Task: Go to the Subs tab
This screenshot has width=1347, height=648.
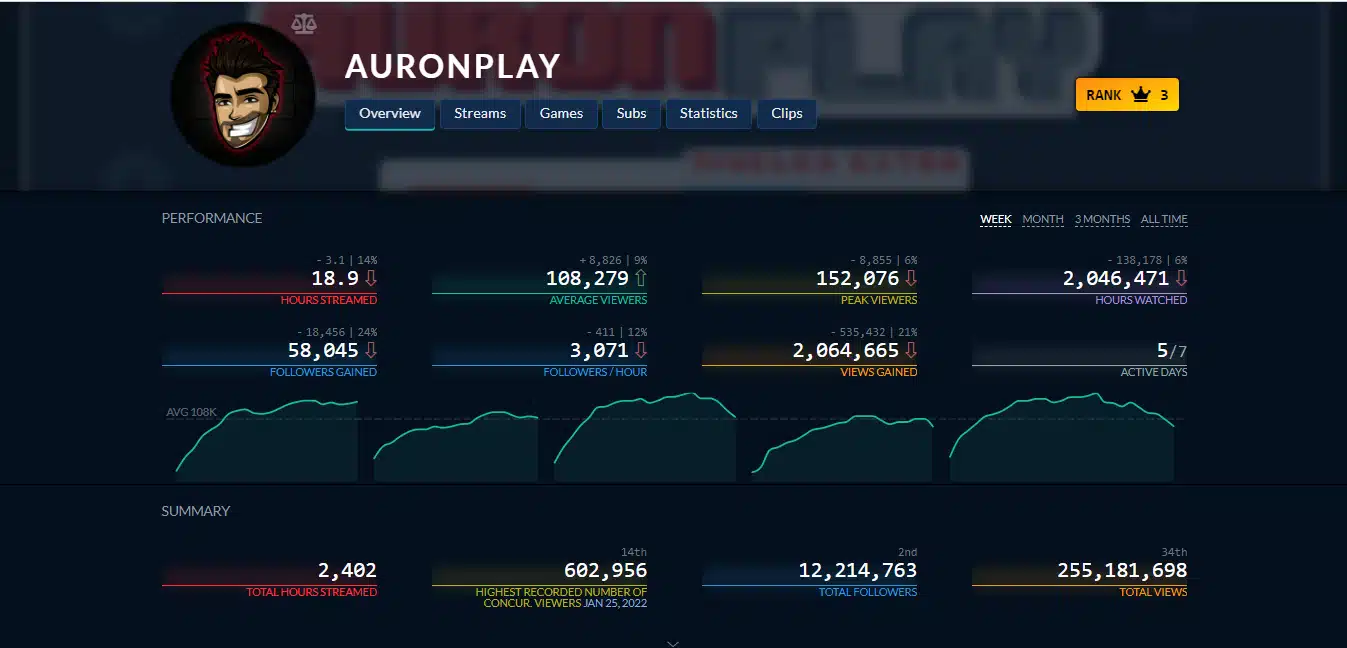Action: point(631,114)
